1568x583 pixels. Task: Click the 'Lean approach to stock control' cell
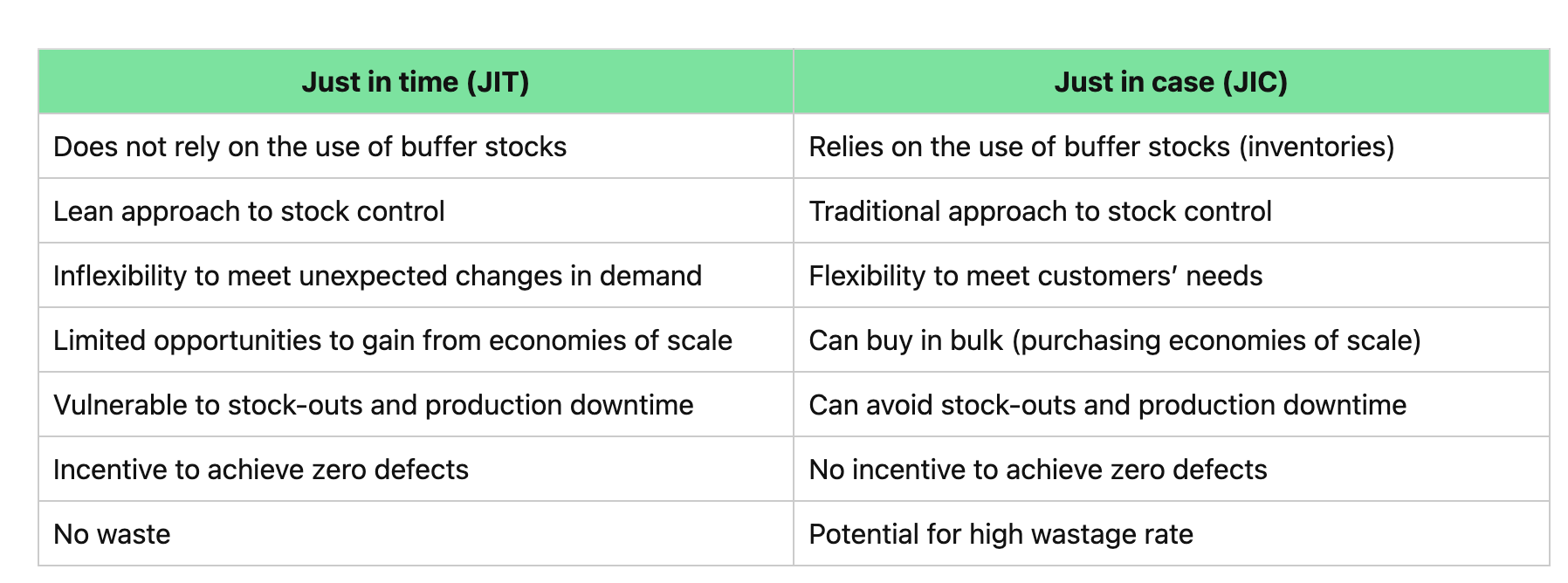pos(249,211)
